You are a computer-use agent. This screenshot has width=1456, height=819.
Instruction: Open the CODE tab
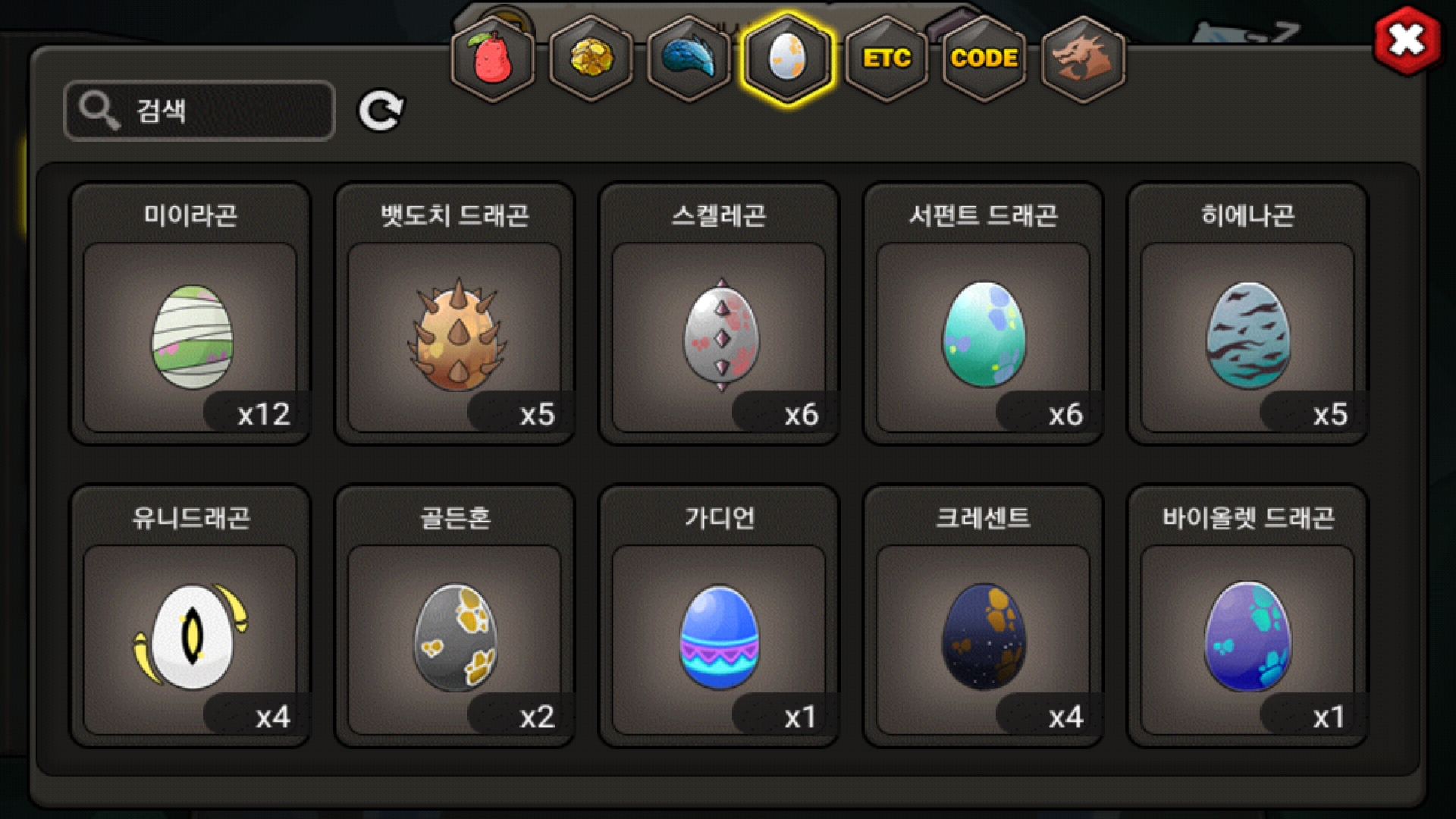pyautogui.click(x=984, y=58)
